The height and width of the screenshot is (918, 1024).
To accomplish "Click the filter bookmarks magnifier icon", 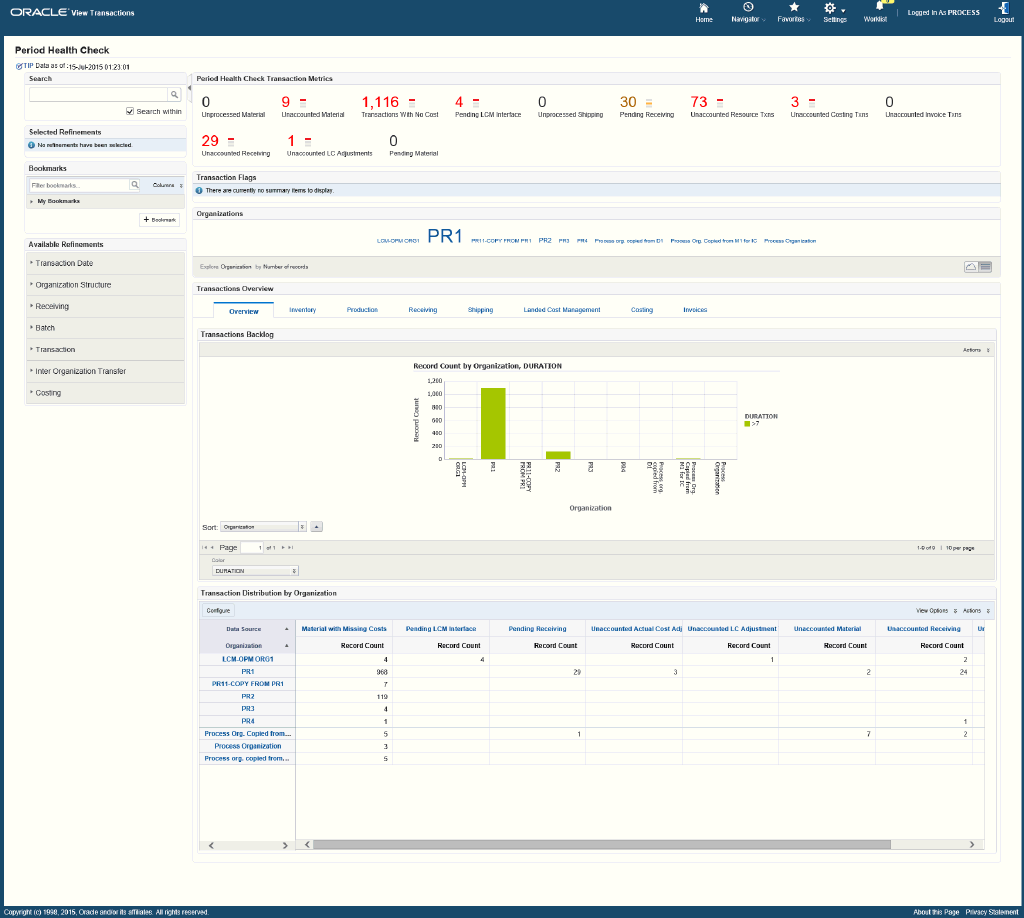I will 135,185.
